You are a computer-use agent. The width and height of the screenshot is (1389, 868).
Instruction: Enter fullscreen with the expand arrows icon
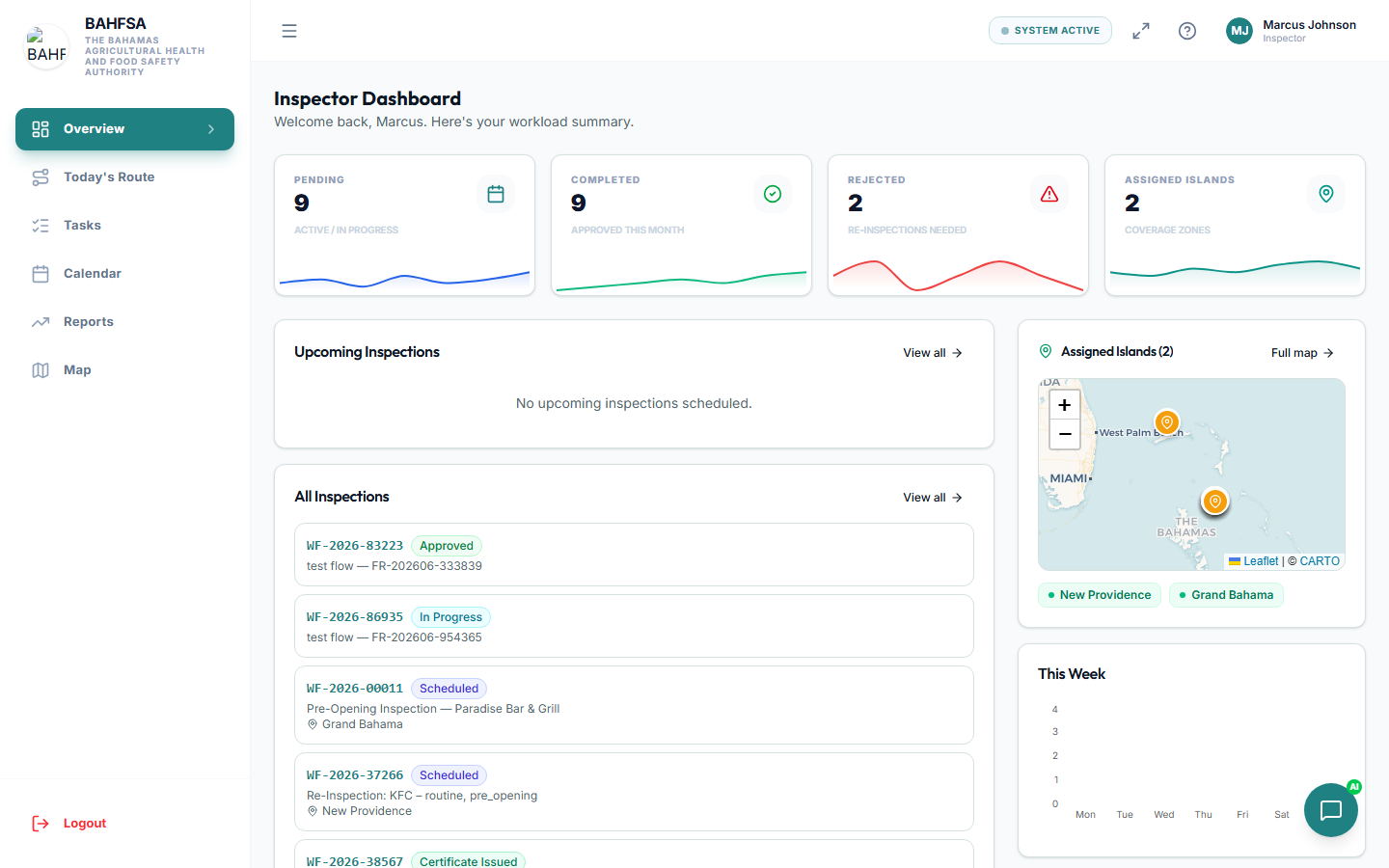pos(1141,31)
